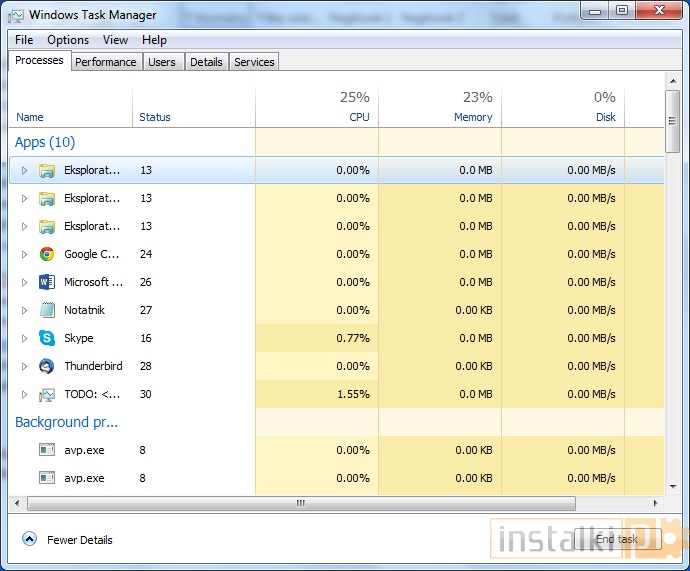690x571 pixels.
Task: Click the vertical scrollbar up arrow
Action: coord(673,81)
